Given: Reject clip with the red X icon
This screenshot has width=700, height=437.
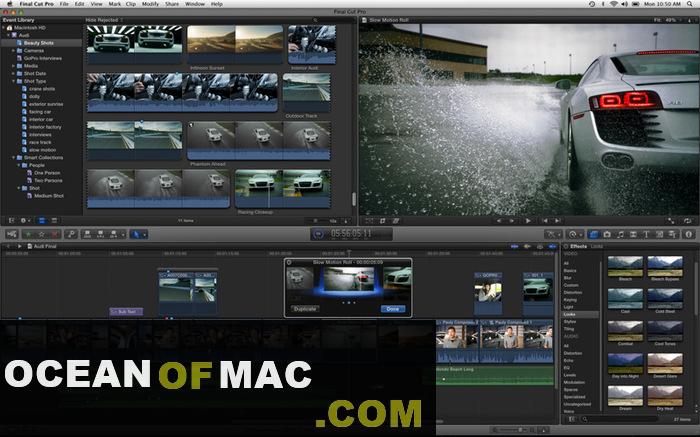Looking at the screenshot, I should (54, 234).
